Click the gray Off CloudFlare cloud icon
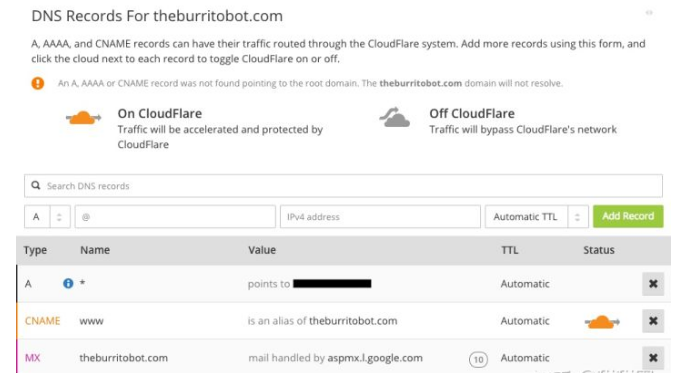The image size is (689, 373). tap(394, 117)
